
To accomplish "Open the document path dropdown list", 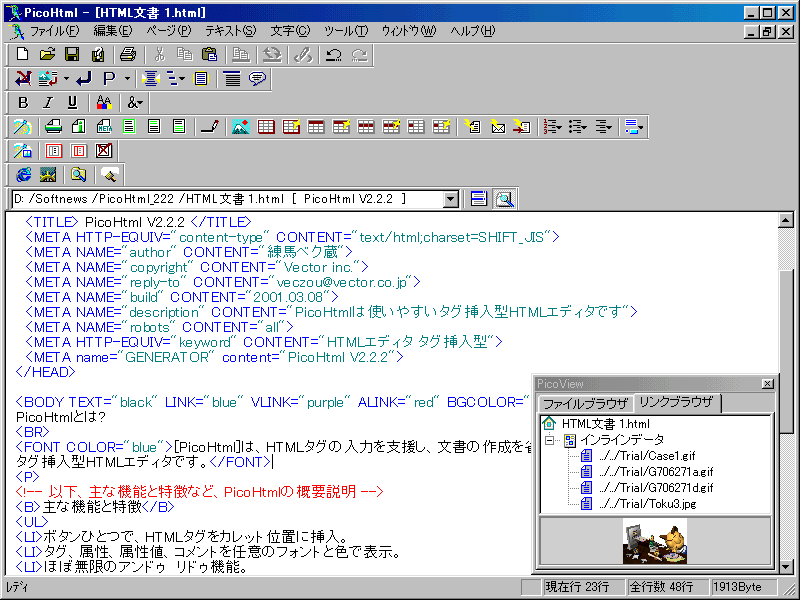I will pos(450,199).
